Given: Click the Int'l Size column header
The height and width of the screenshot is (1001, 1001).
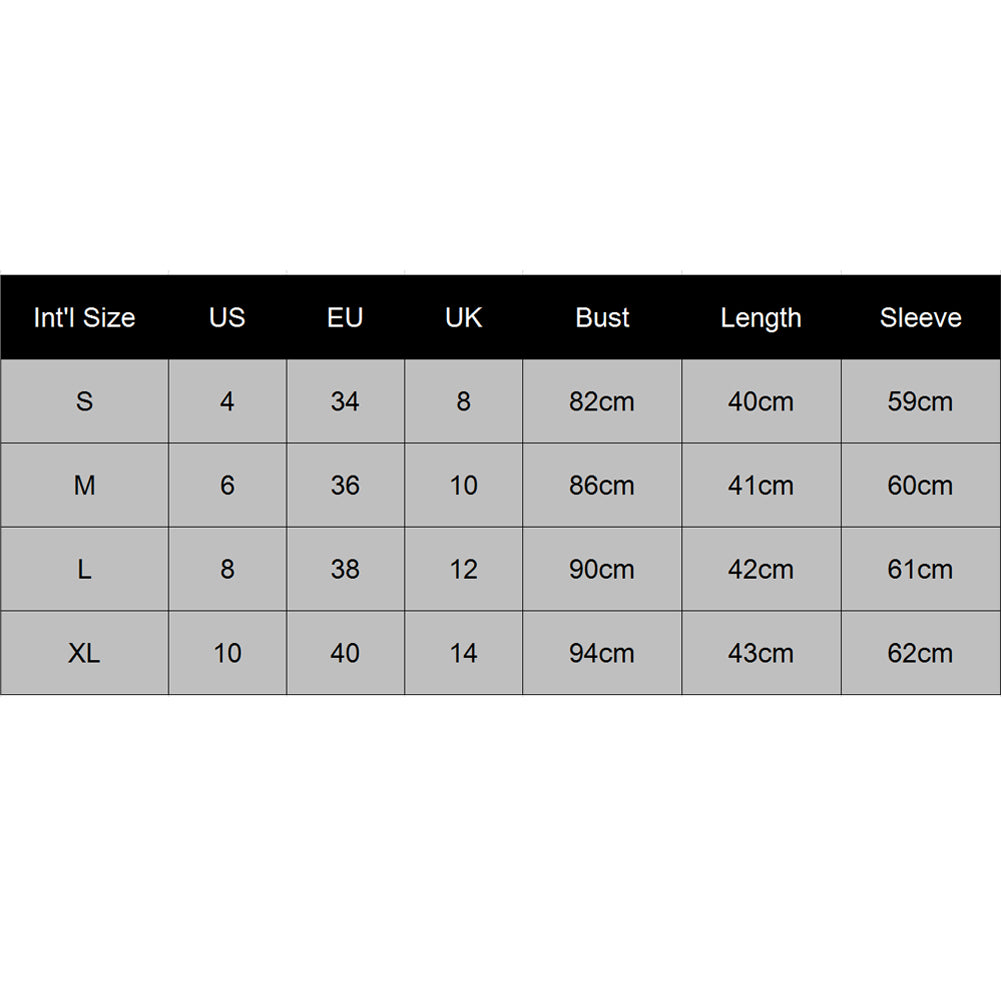Looking at the screenshot, I should coord(84,318).
